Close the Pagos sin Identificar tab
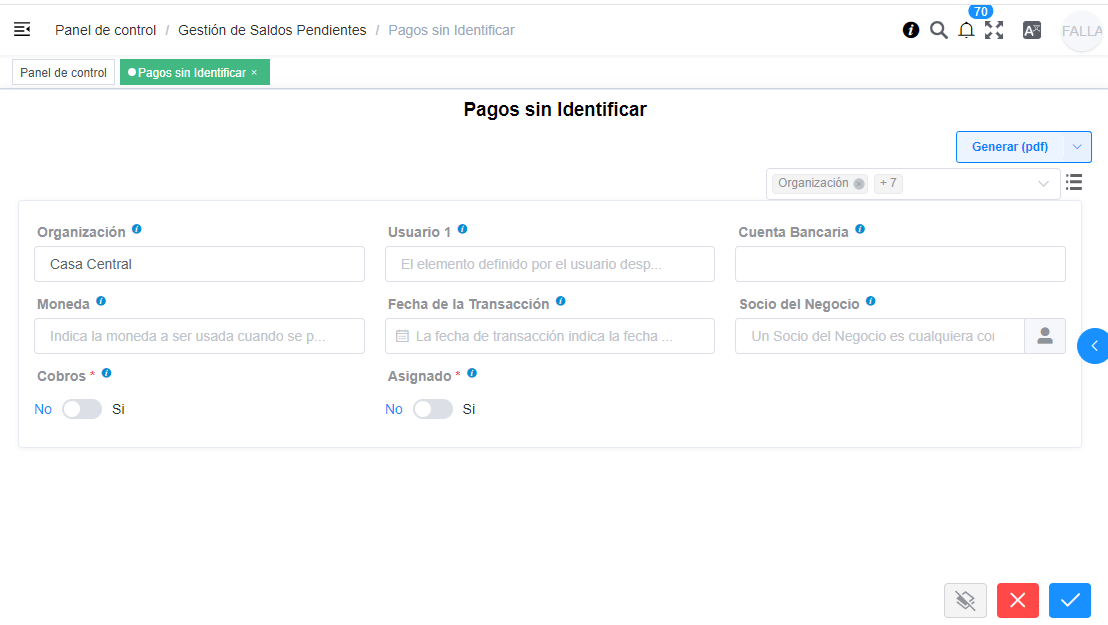Image resolution: width=1108 pixels, height=625 pixels. tap(253, 72)
